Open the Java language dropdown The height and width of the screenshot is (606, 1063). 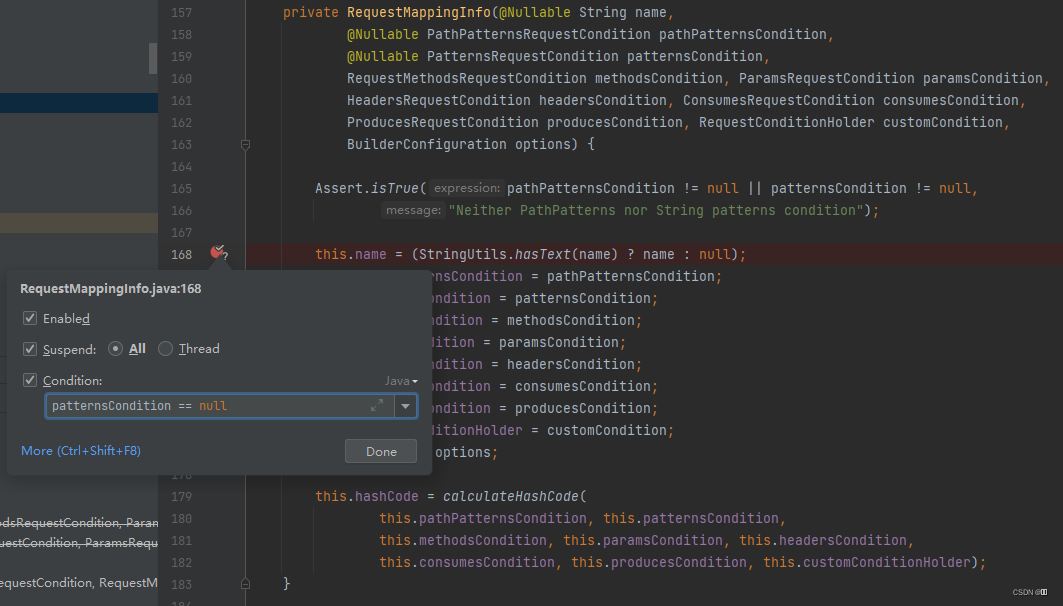point(399,380)
